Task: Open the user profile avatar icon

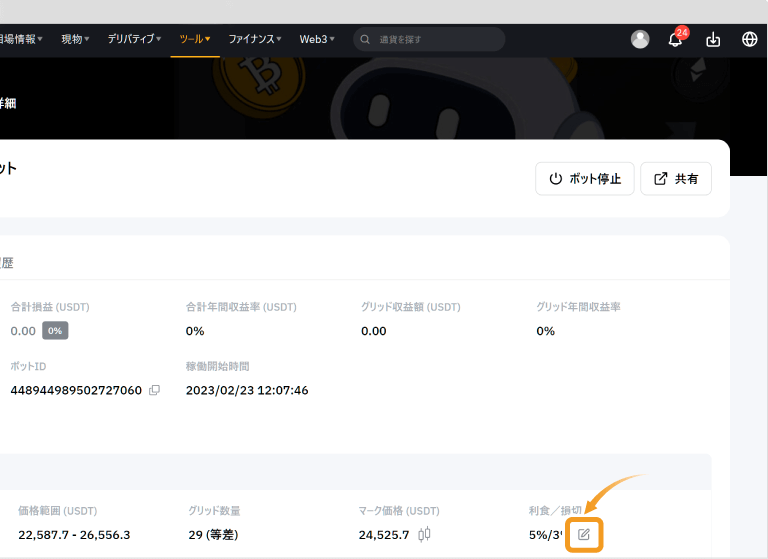Action: tap(640, 39)
